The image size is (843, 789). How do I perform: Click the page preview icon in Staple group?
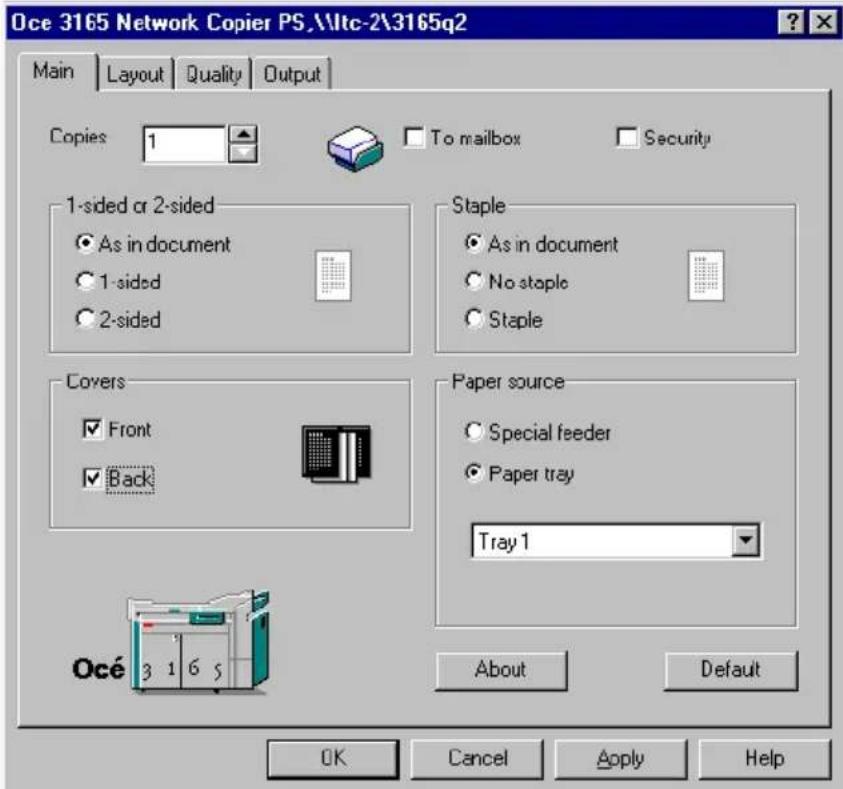point(706,276)
